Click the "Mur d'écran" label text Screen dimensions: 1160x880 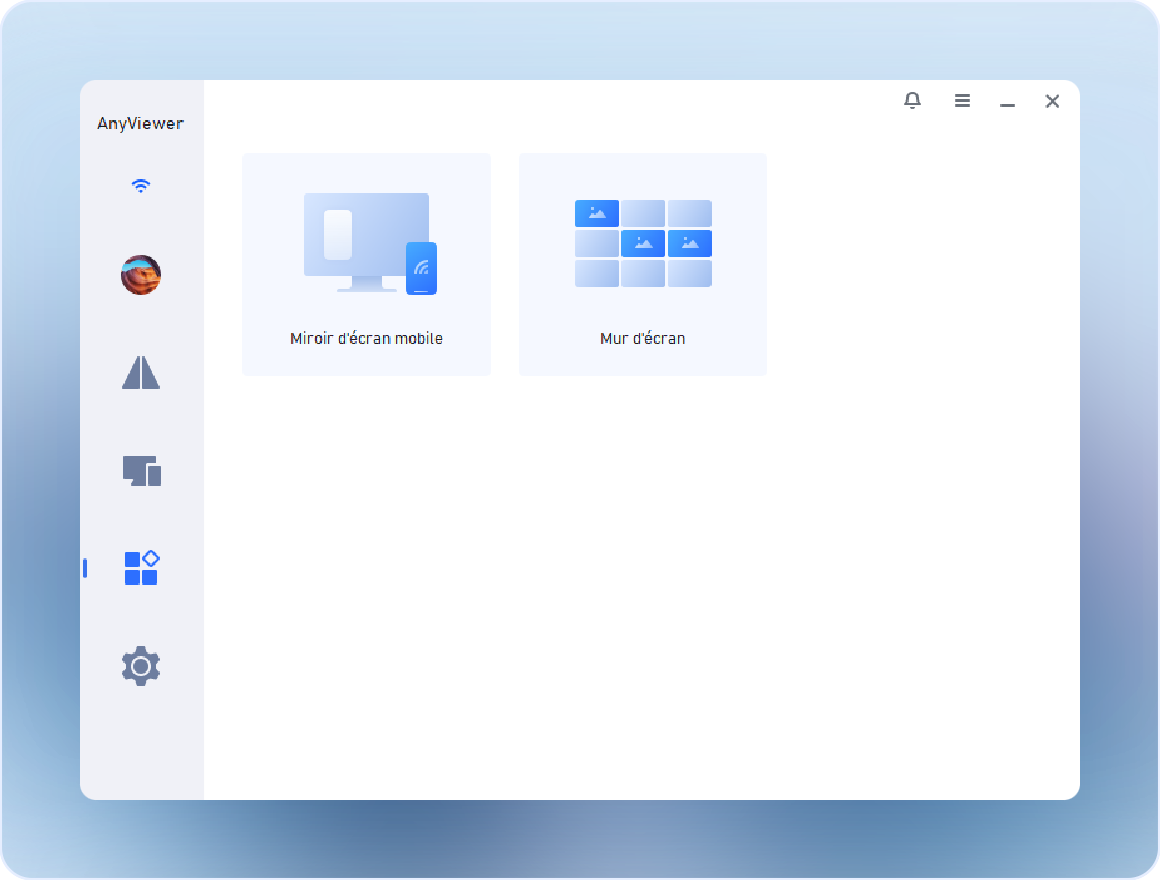[x=642, y=338]
